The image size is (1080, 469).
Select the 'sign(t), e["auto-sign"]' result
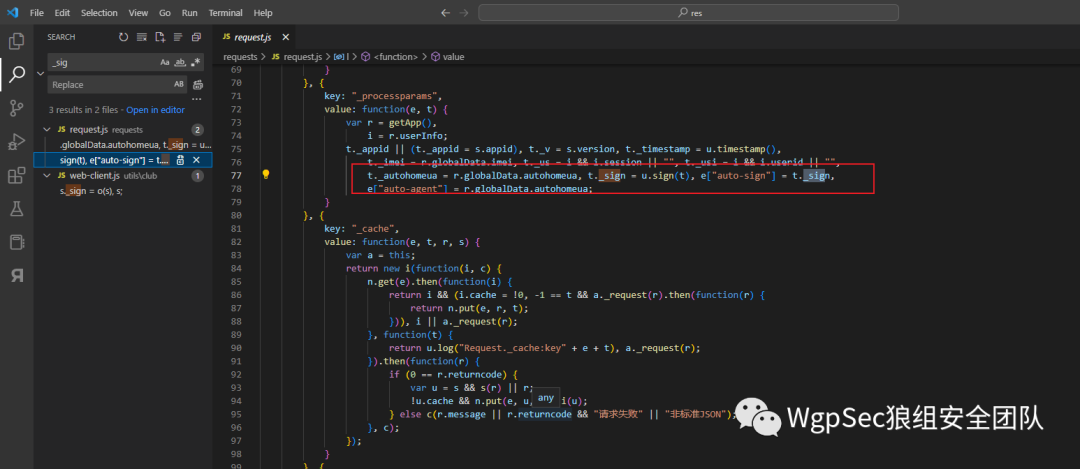point(123,160)
